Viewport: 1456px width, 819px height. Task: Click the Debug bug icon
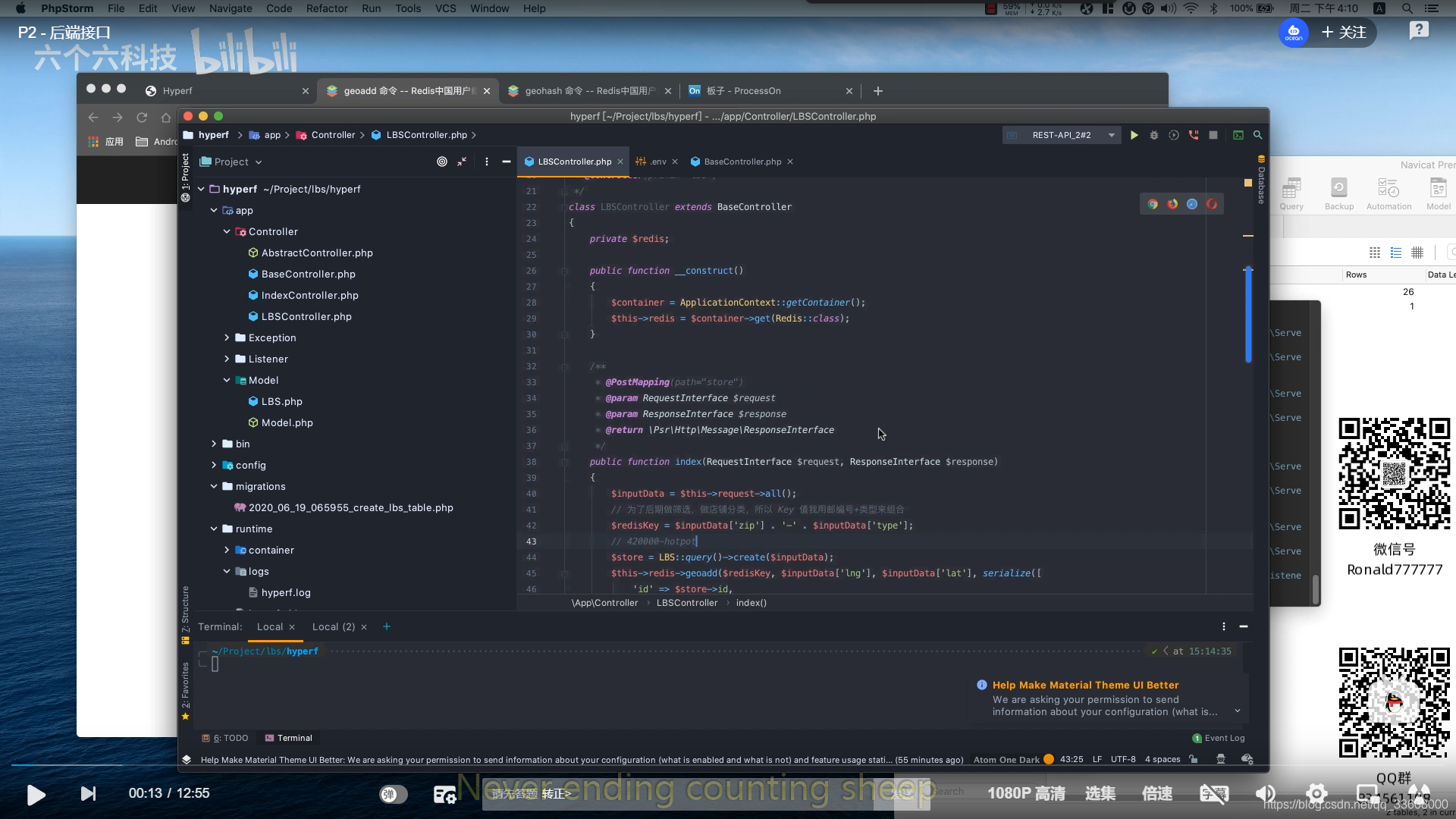click(x=1154, y=135)
